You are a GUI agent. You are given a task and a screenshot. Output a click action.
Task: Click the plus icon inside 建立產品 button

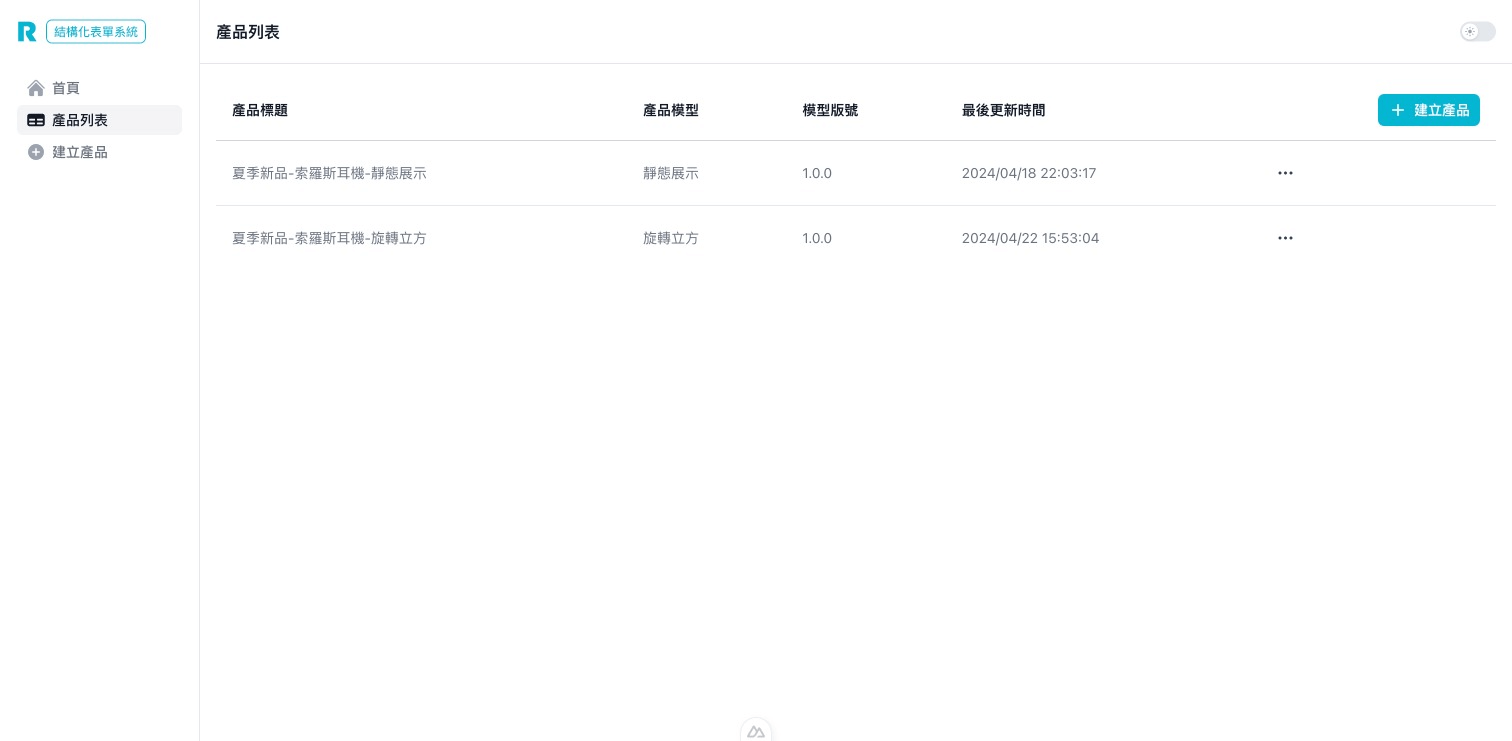1398,110
